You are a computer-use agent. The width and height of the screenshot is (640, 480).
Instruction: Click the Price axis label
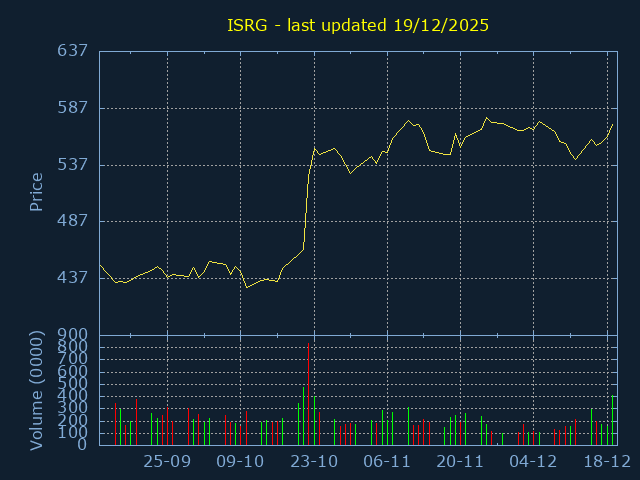(36, 192)
